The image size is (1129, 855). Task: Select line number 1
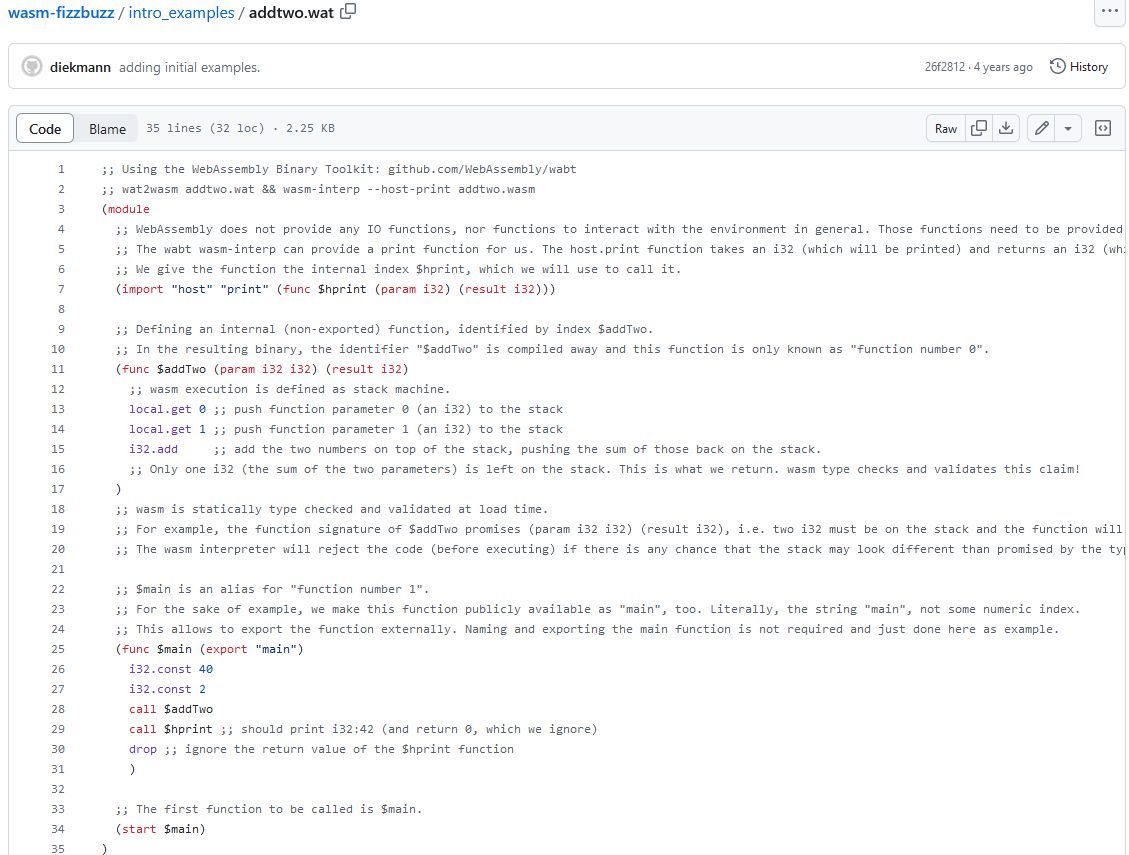coord(60,169)
